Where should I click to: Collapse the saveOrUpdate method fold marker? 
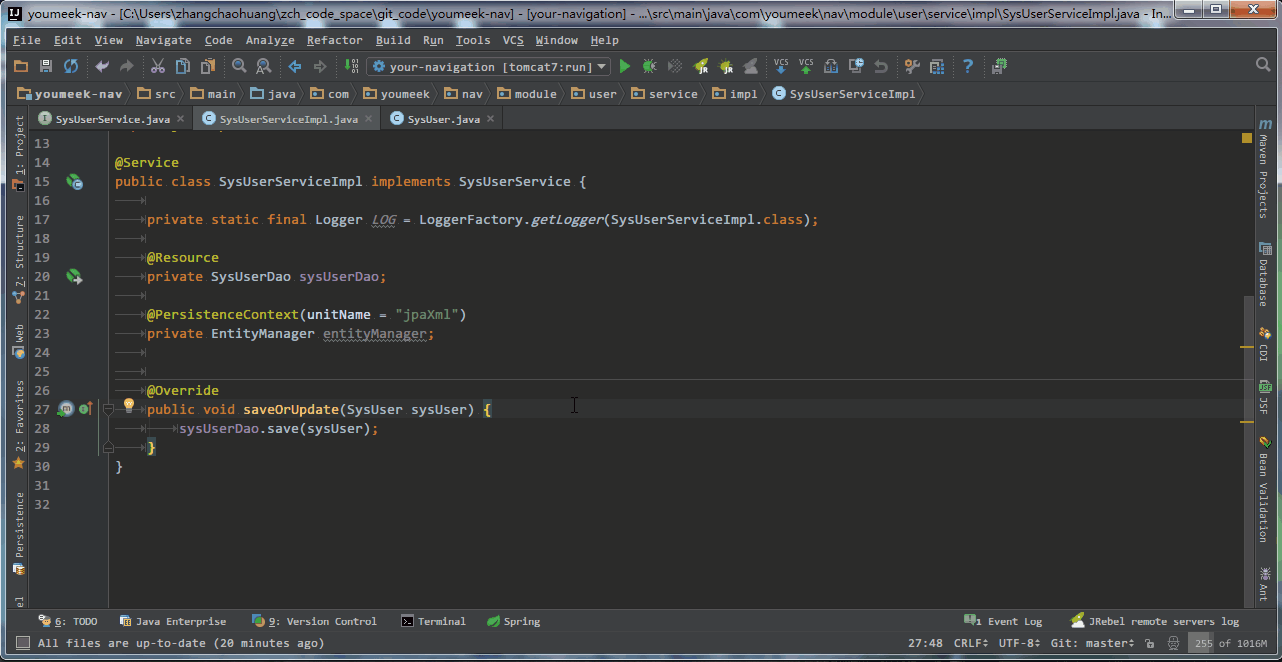[108, 409]
